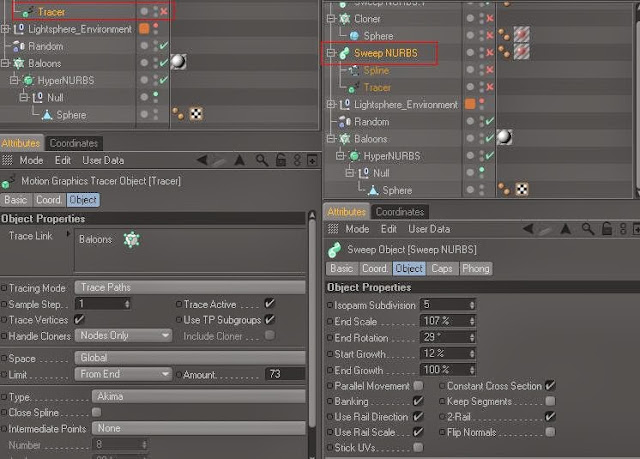Image resolution: width=640 pixels, height=459 pixels.
Task: Open the Space dropdown showing Global
Action: coord(190,358)
